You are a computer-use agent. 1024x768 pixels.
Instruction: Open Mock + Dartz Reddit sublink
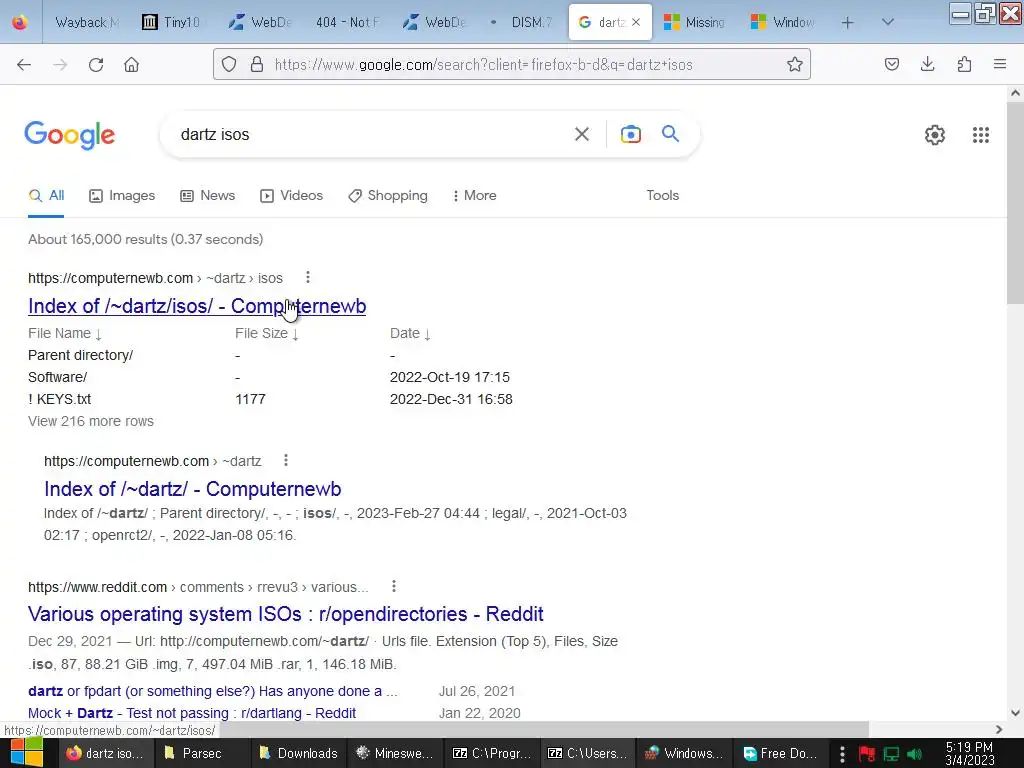tap(192, 713)
